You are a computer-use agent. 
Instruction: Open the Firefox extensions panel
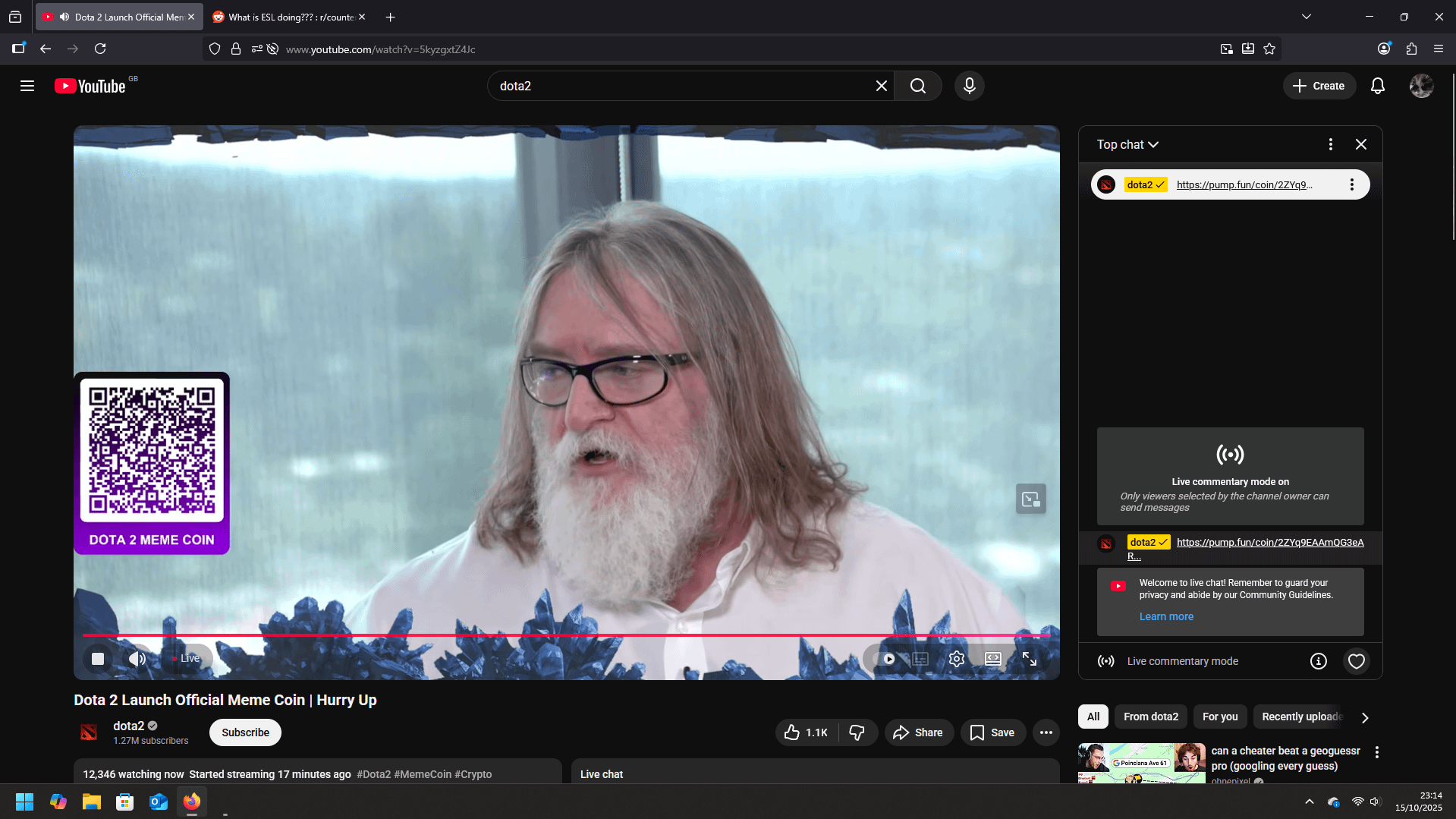coord(1411,49)
